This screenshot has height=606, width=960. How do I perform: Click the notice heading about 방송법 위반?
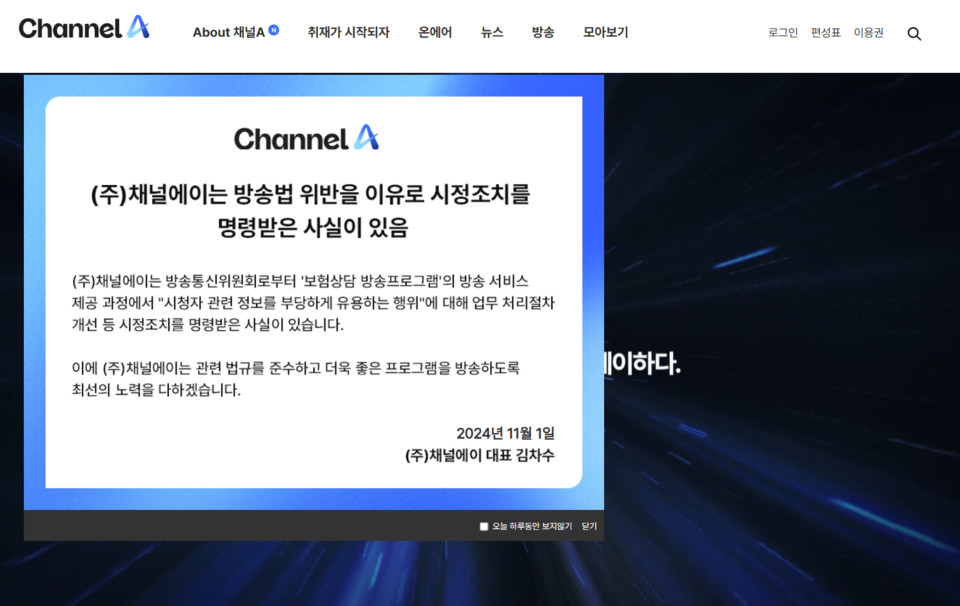307,208
